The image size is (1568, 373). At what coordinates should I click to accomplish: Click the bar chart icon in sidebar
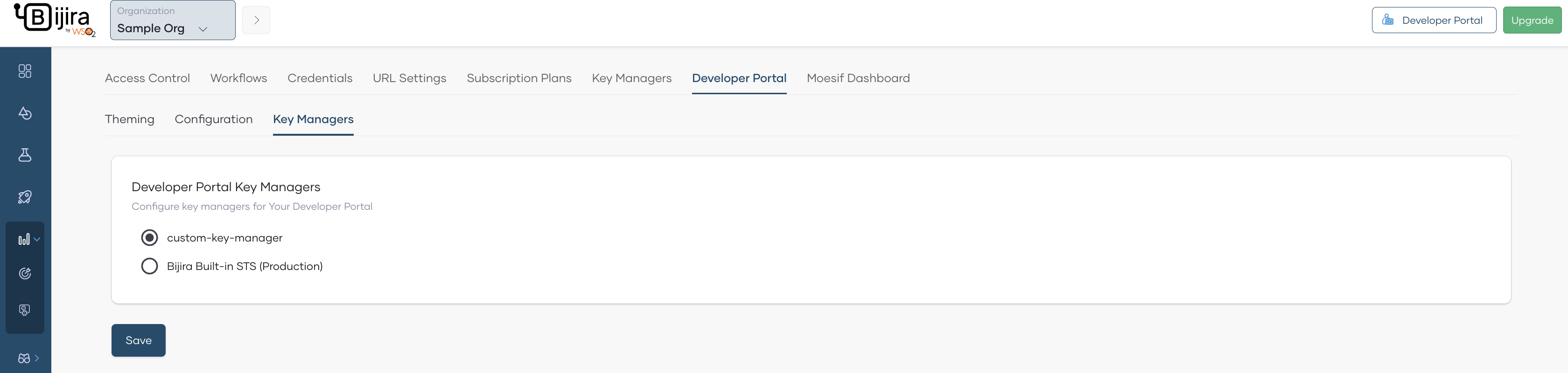pos(24,240)
